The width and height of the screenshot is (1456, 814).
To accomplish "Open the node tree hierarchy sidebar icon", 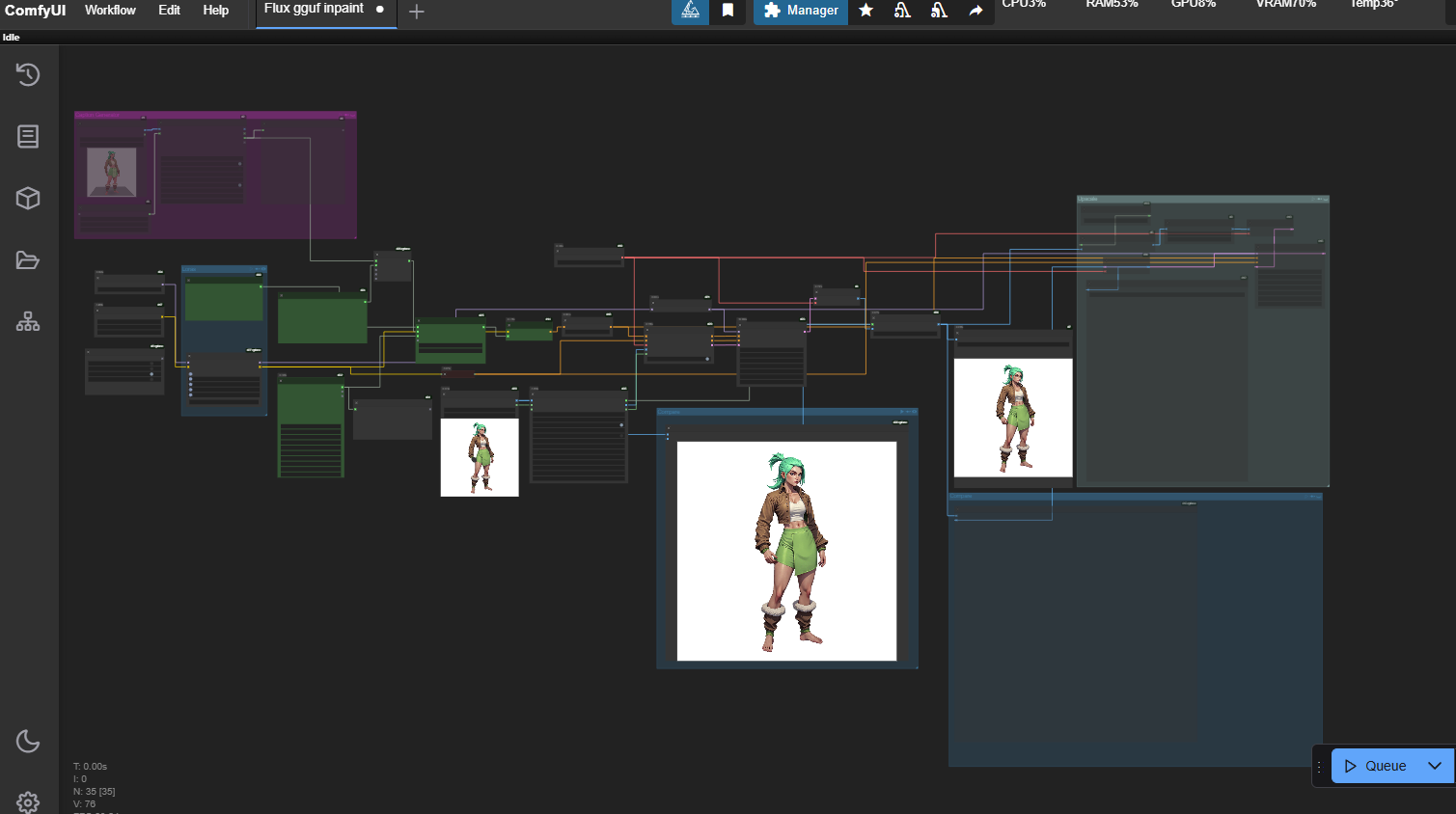I will [28, 322].
